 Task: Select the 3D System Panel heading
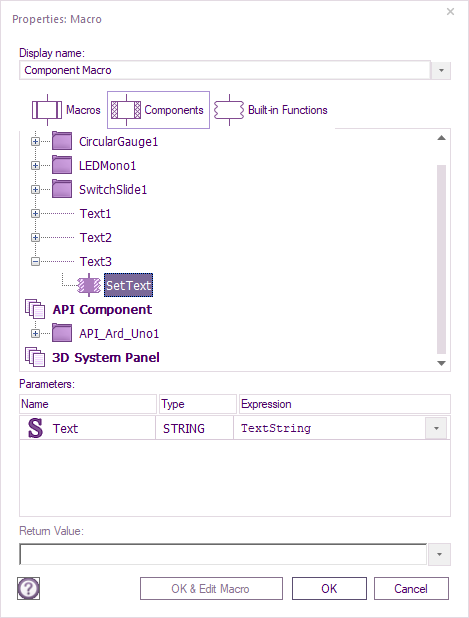pos(106,357)
